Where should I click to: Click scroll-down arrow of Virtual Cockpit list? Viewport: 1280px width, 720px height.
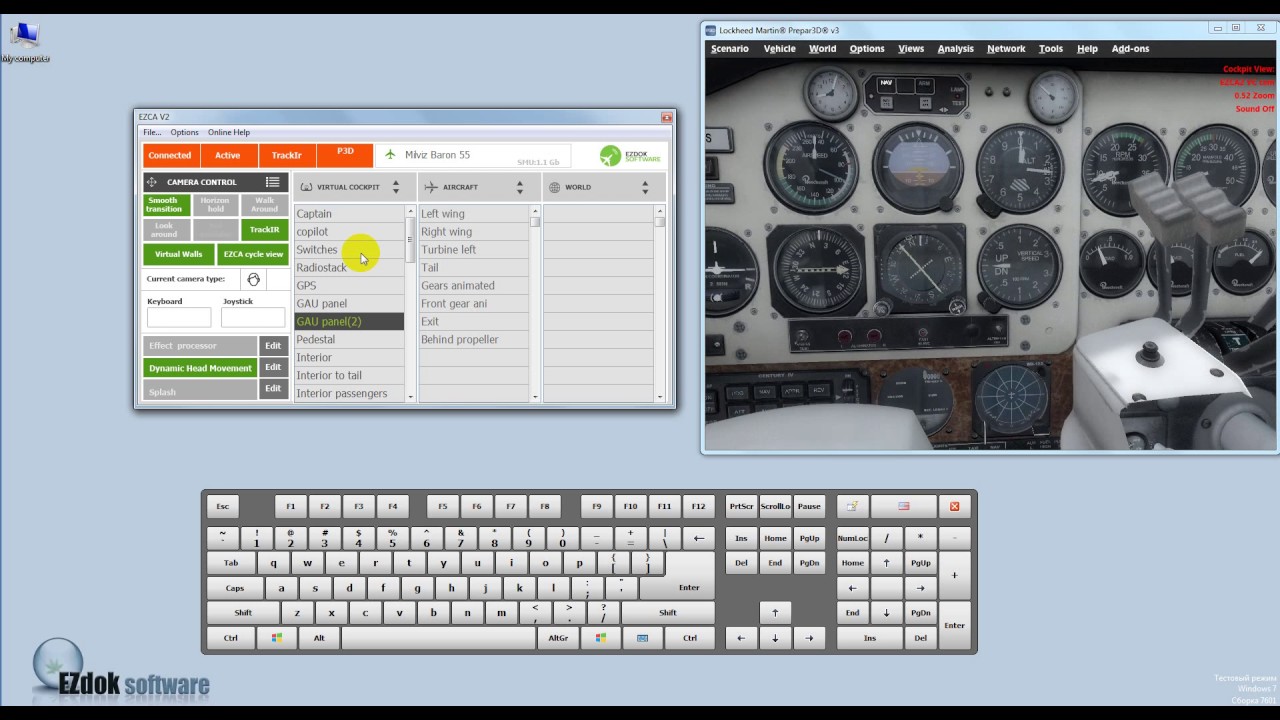click(x=410, y=397)
